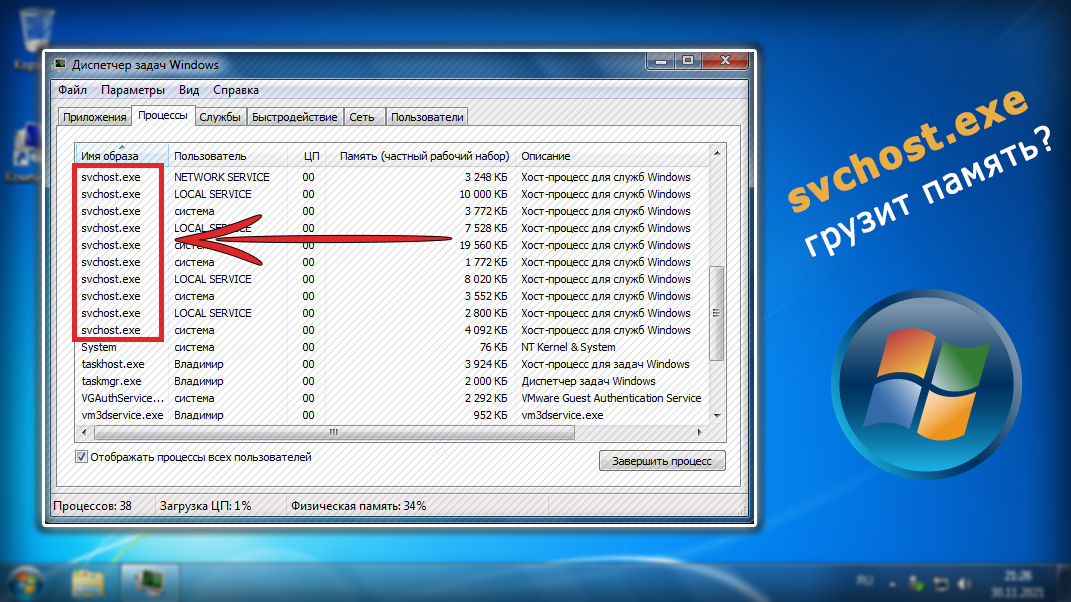Click the taskbar clock
The image size is (1071, 602).
[x=1018, y=583]
